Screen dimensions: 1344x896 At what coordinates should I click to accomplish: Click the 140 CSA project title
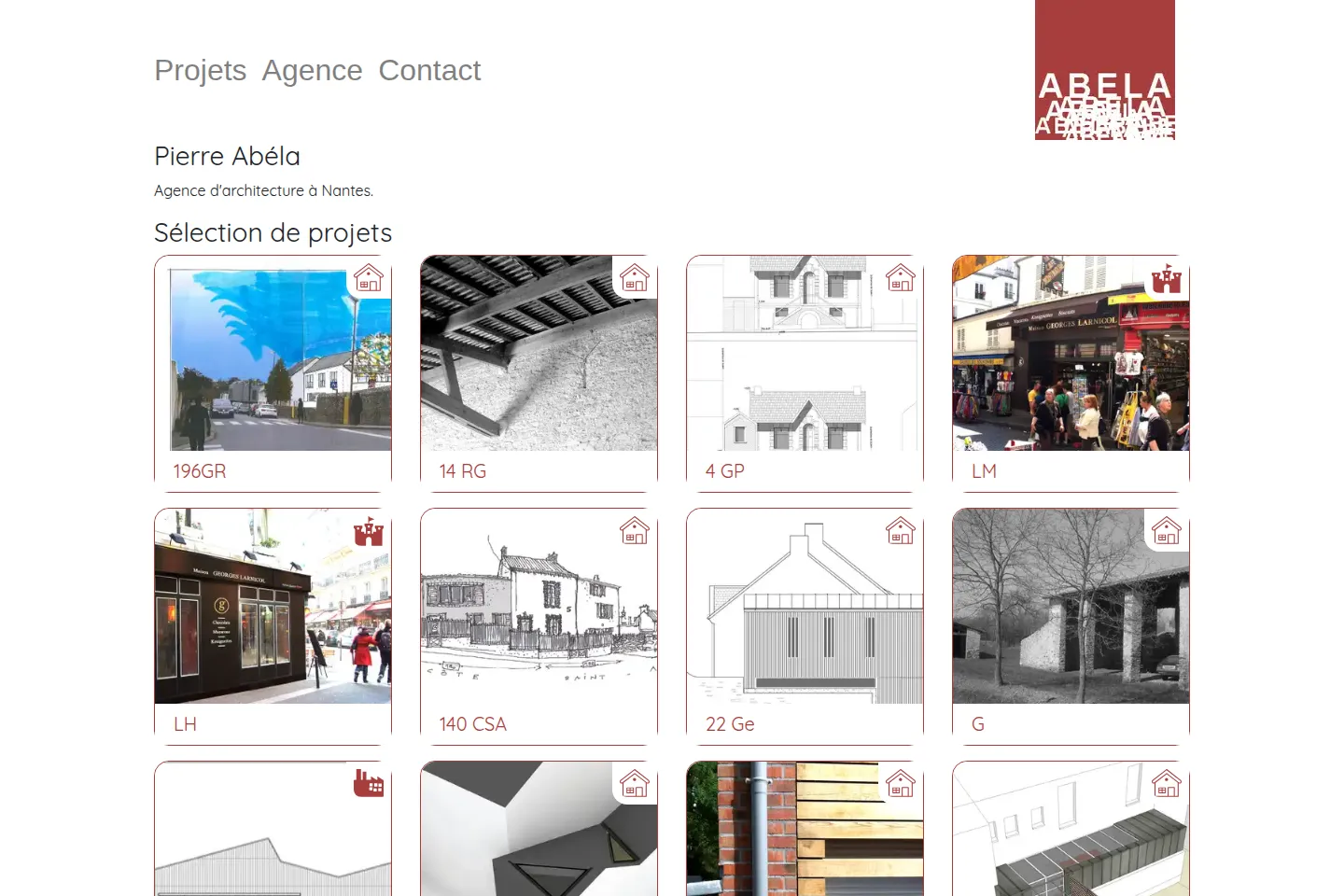pos(473,724)
